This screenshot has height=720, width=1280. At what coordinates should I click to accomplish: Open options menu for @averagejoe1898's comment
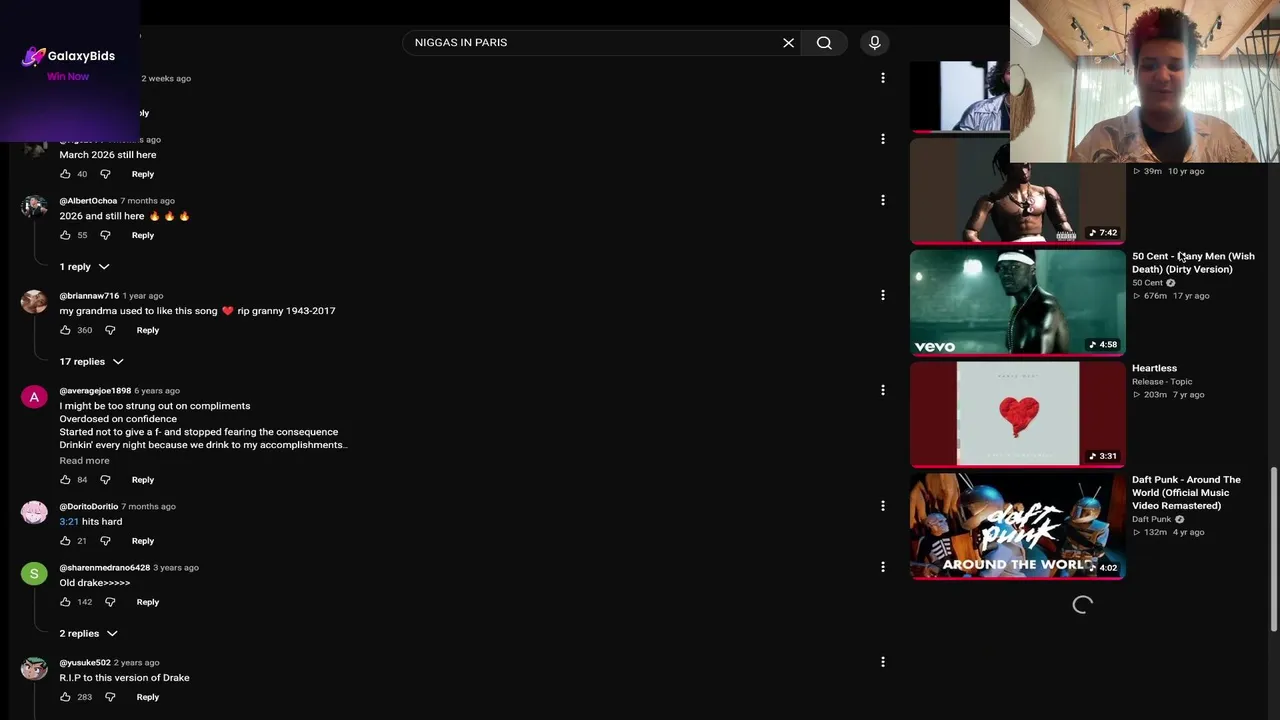point(883,390)
